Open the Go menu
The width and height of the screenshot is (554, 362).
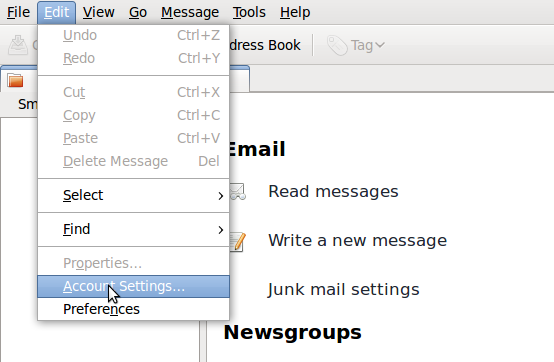click(138, 12)
